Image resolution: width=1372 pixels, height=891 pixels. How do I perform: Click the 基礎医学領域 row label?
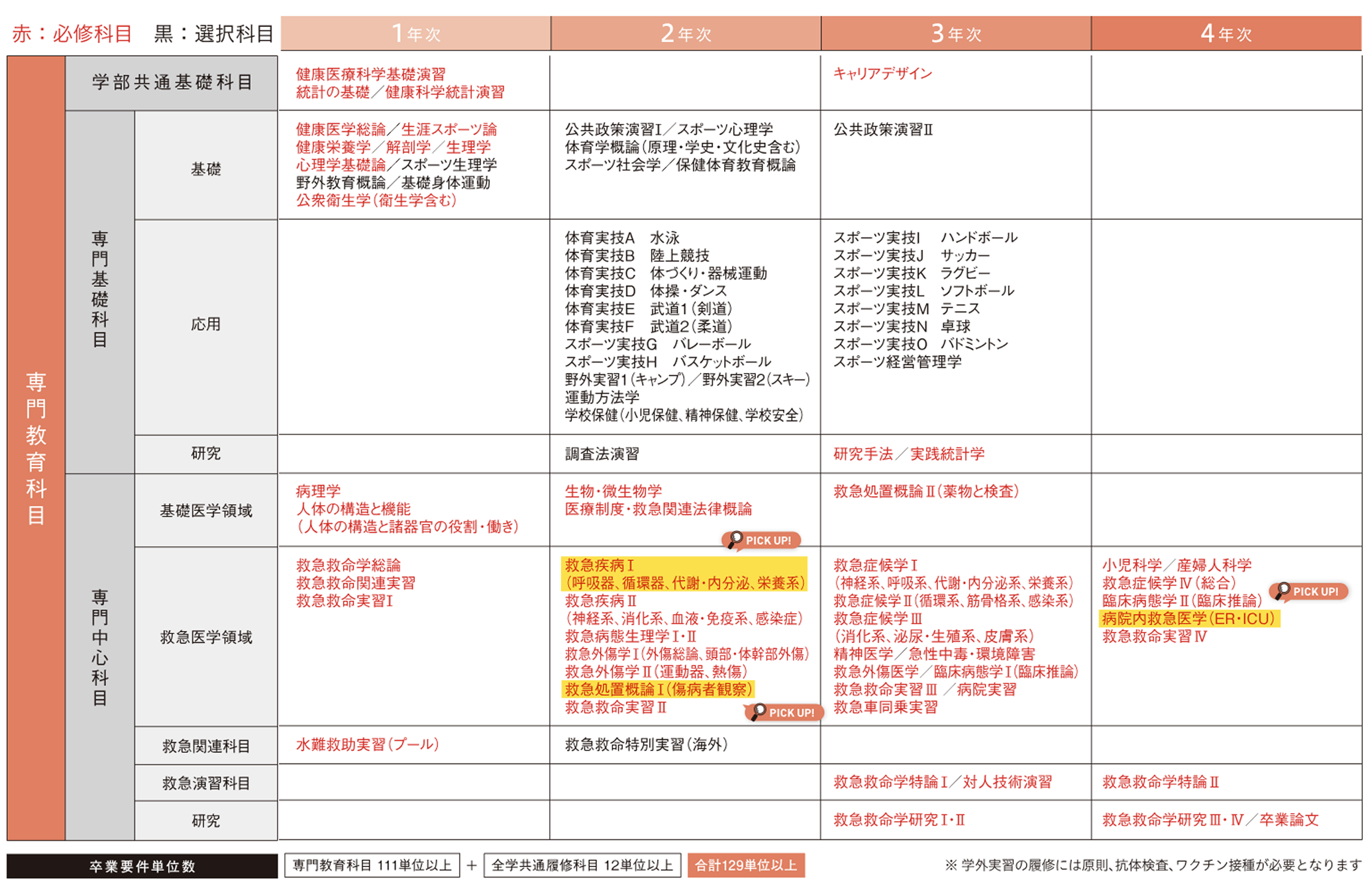click(x=206, y=511)
